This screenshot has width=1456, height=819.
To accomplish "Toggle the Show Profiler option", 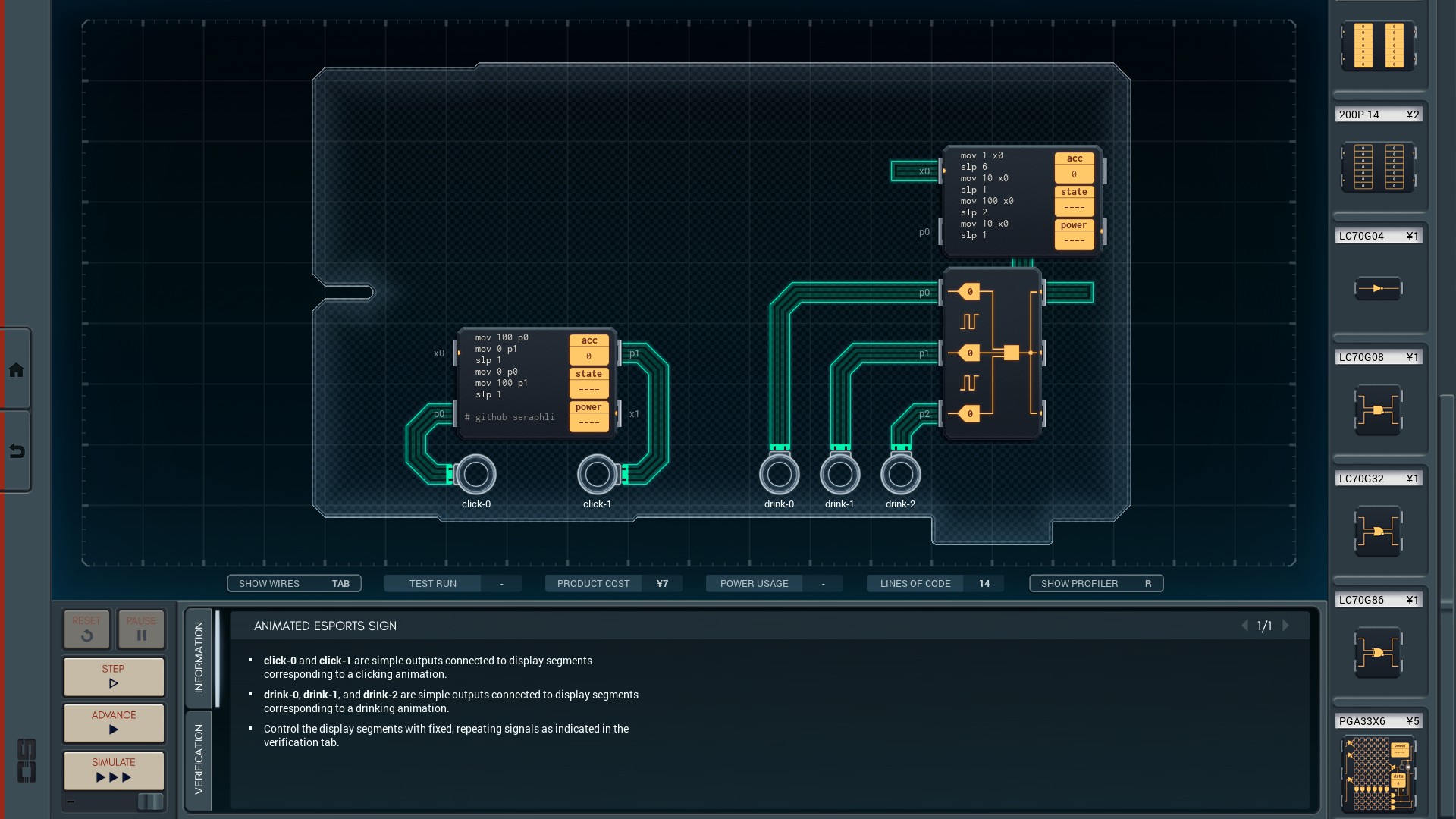I will [1096, 583].
